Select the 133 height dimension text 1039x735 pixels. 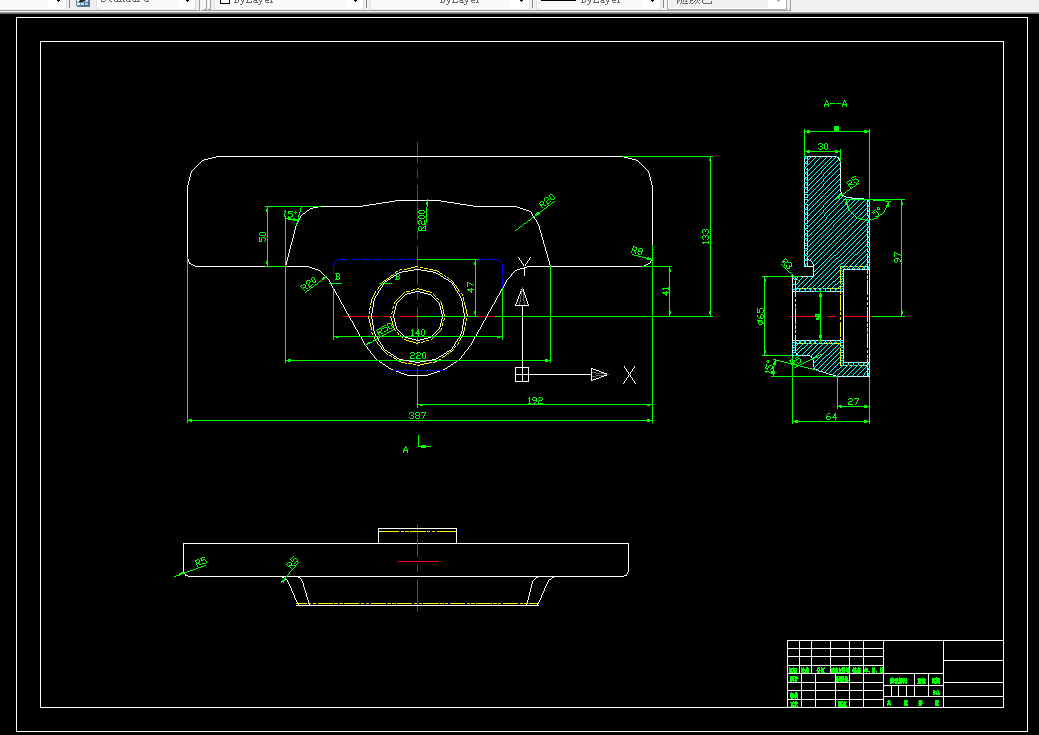click(705, 237)
